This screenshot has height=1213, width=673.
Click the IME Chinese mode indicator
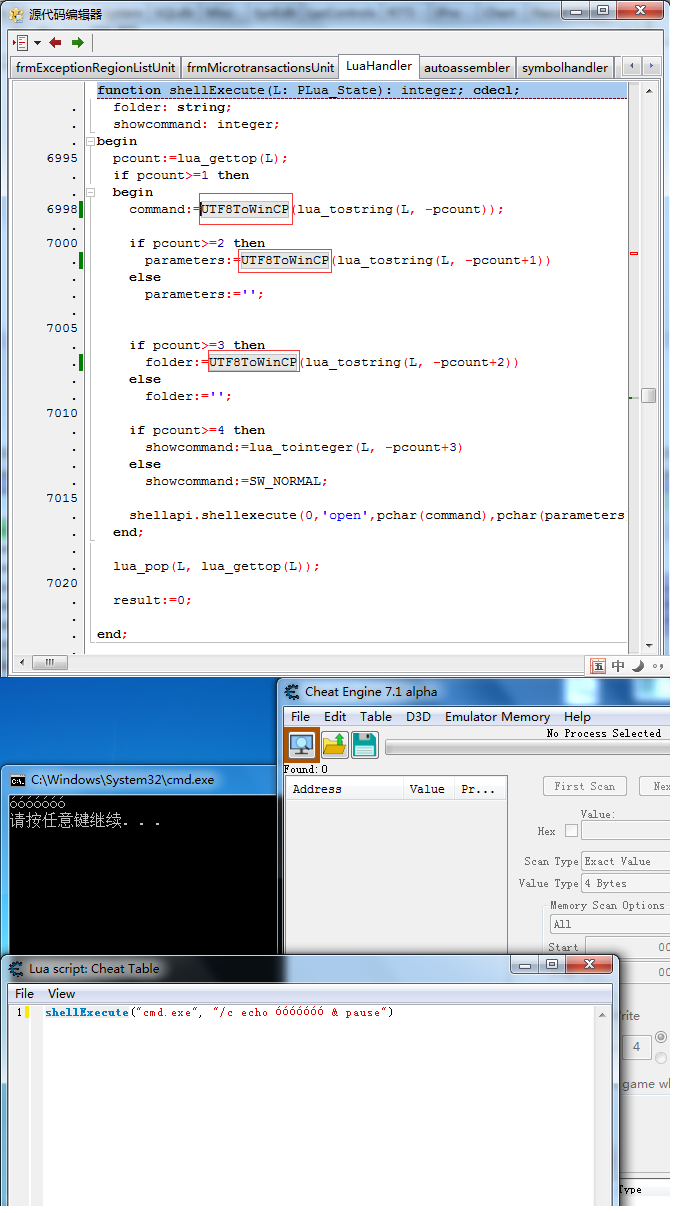click(618, 666)
